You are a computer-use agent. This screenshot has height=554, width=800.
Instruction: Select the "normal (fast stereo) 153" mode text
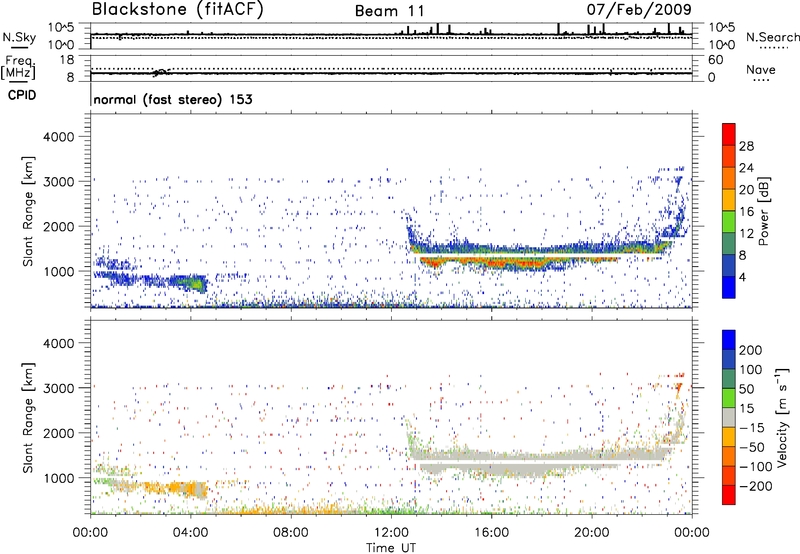coord(173,99)
